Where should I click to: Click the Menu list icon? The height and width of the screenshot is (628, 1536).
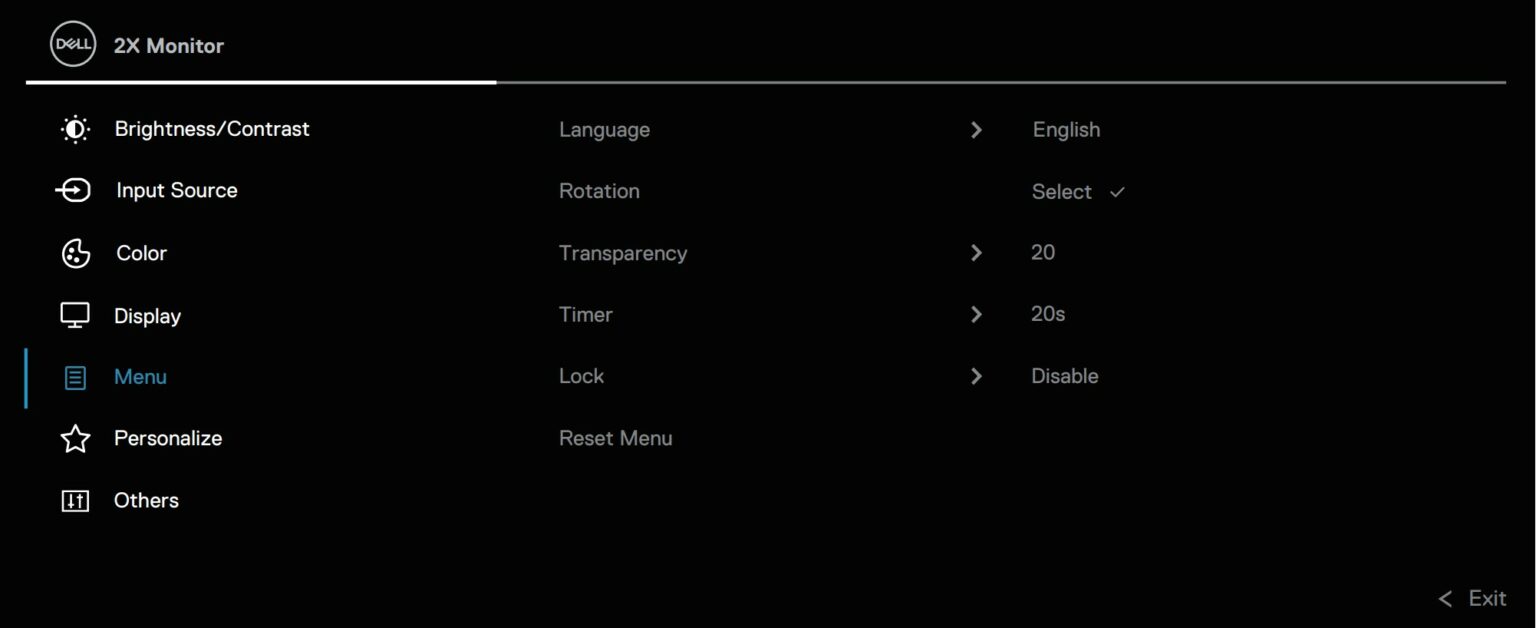(75, 378)
